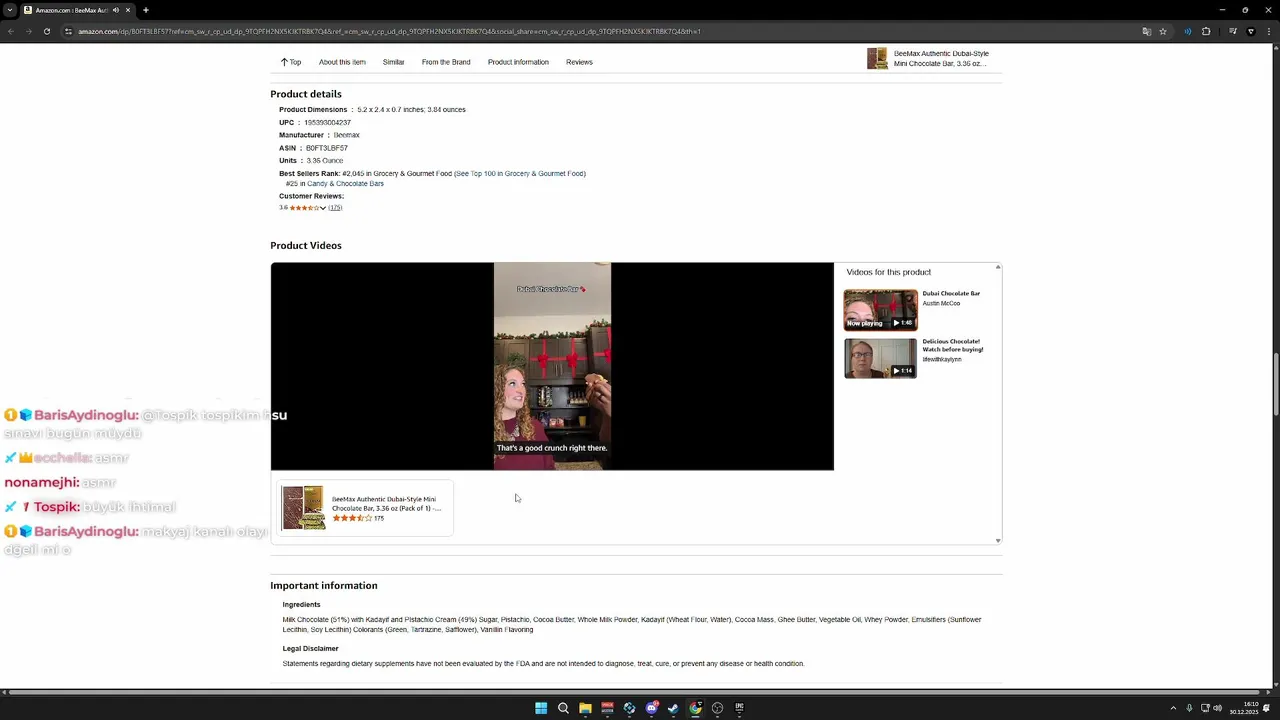Open a new browser tab
The width and height of the screenshot is (1280, 720).
(x=146, y=10)
